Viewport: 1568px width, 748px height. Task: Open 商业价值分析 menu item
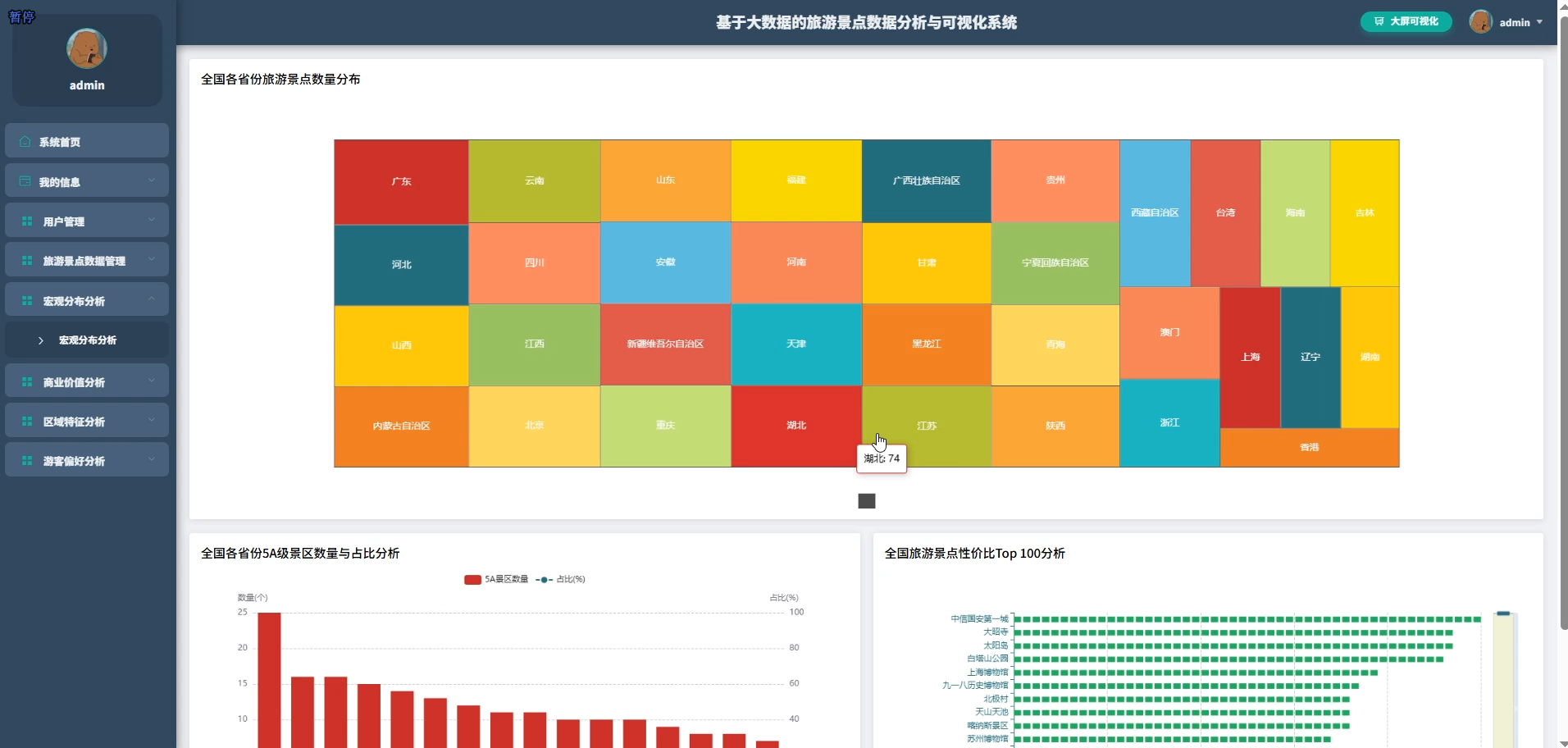(x=87, y=381)
